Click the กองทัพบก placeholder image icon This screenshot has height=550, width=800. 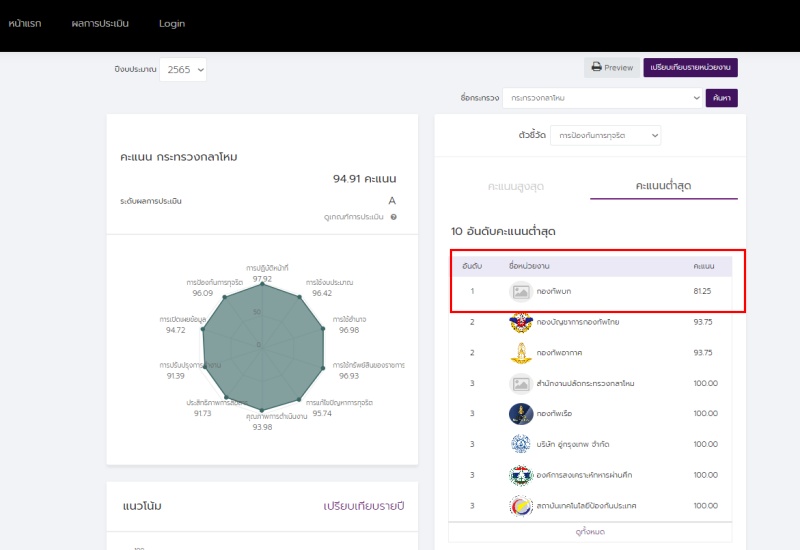point(520,292)
